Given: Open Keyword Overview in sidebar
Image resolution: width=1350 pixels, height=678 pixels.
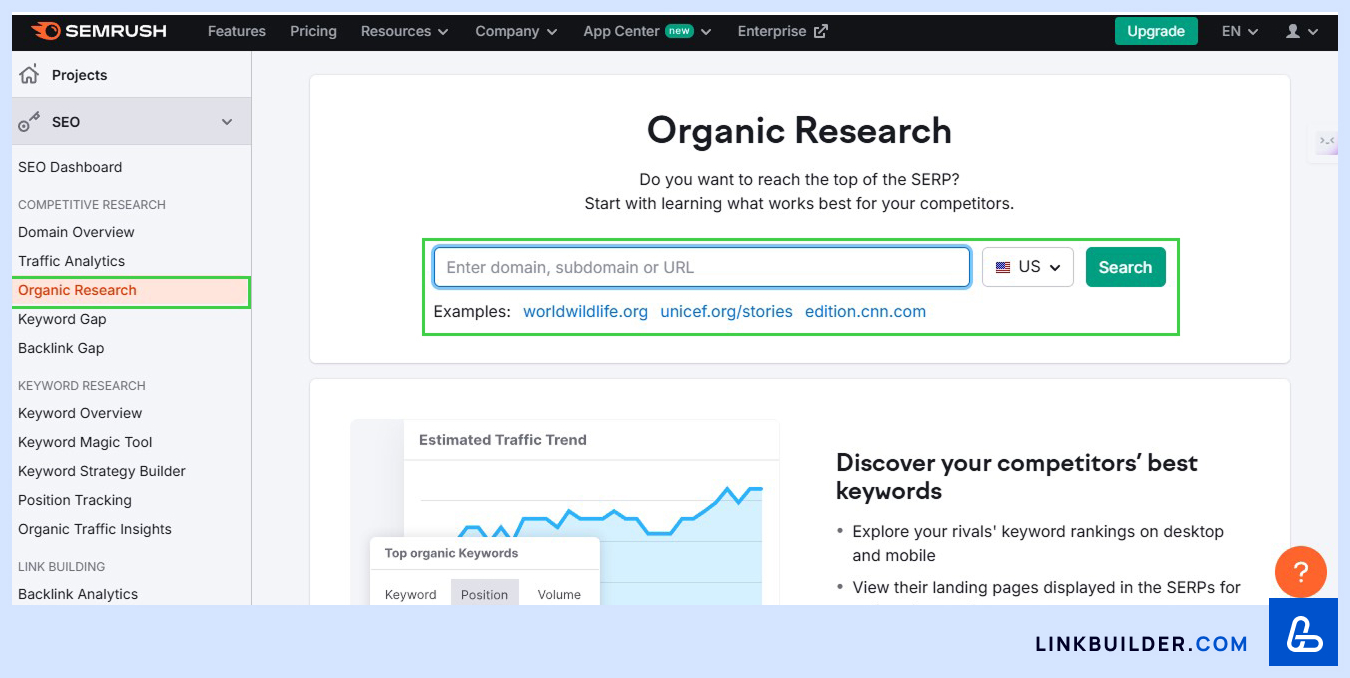Looking at the screenshot, I should (80, 413).
